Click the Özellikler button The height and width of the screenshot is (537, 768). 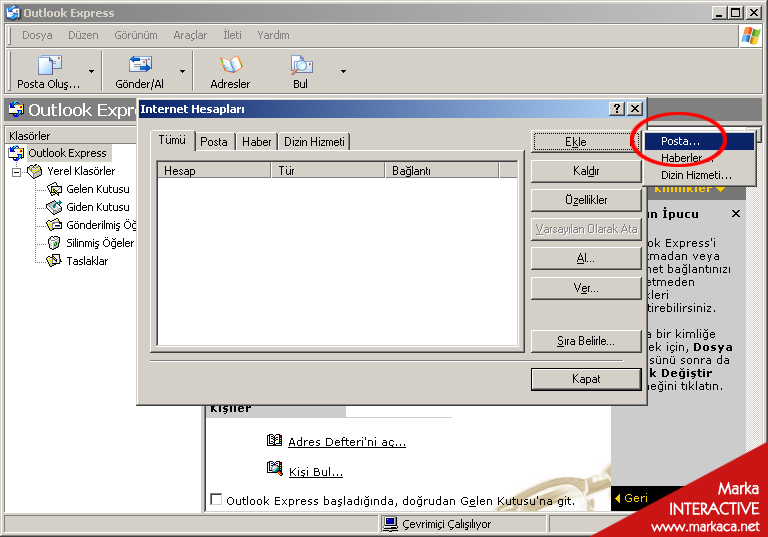coord(586,200)
